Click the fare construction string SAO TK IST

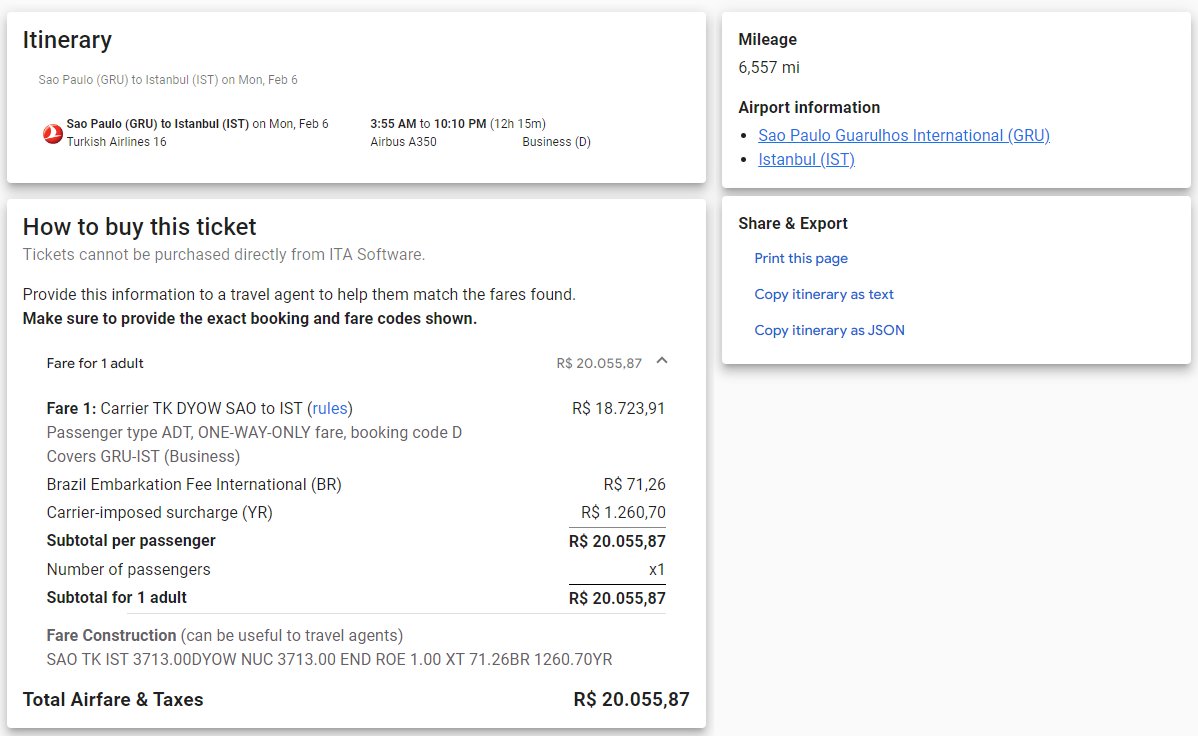329,659
